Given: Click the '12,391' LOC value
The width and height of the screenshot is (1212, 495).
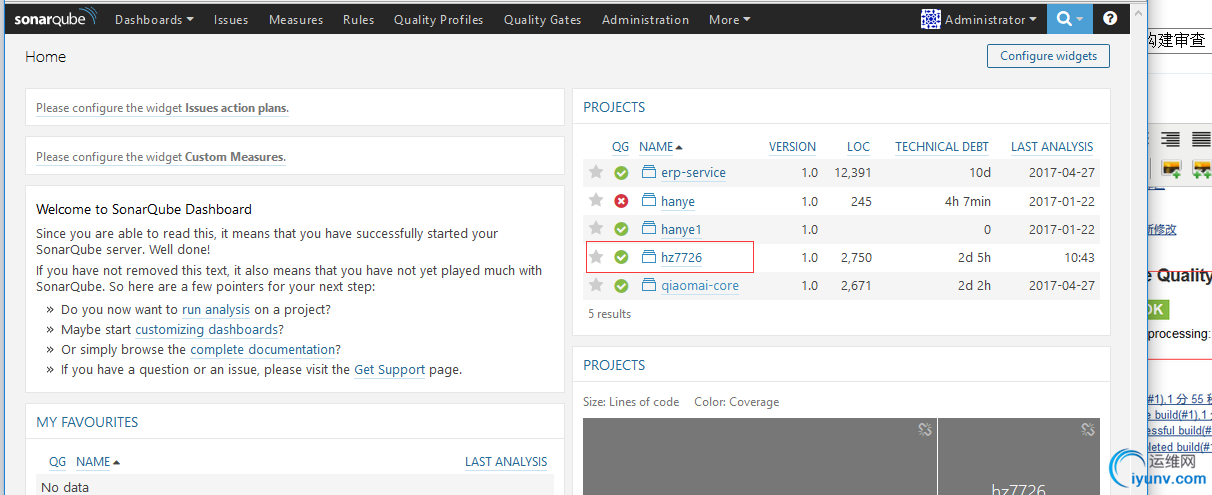Looking at the screenshot, I should click(x=853, y=173).
